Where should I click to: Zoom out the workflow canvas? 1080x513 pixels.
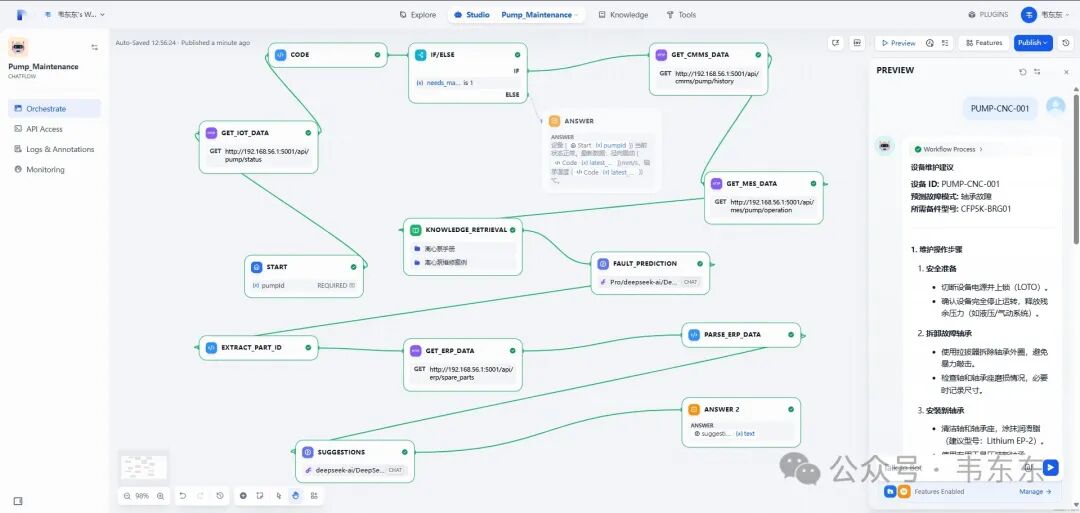click(x=127, y=496)
